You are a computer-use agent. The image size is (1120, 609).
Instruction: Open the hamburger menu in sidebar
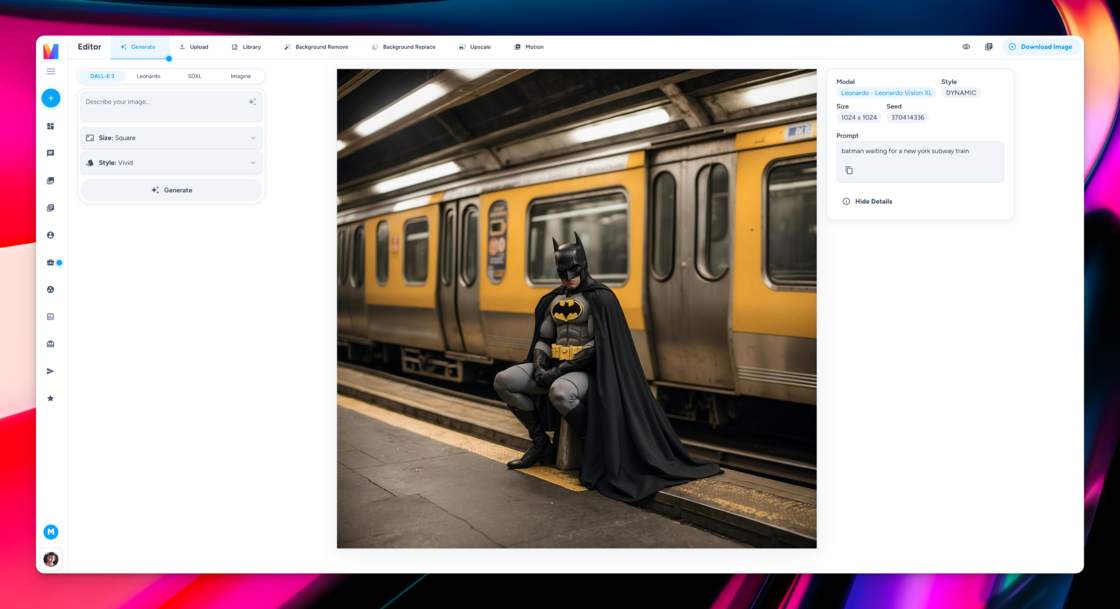point(51,71)
